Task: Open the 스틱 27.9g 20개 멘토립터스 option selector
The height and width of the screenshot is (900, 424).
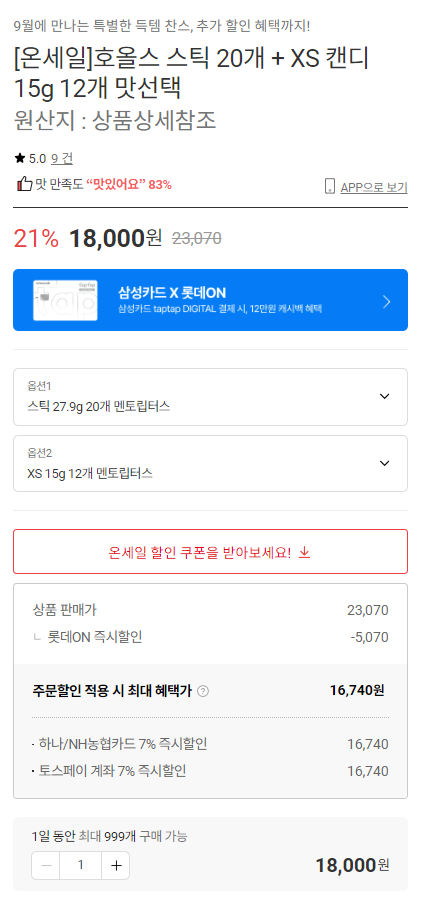Action: 211,397
